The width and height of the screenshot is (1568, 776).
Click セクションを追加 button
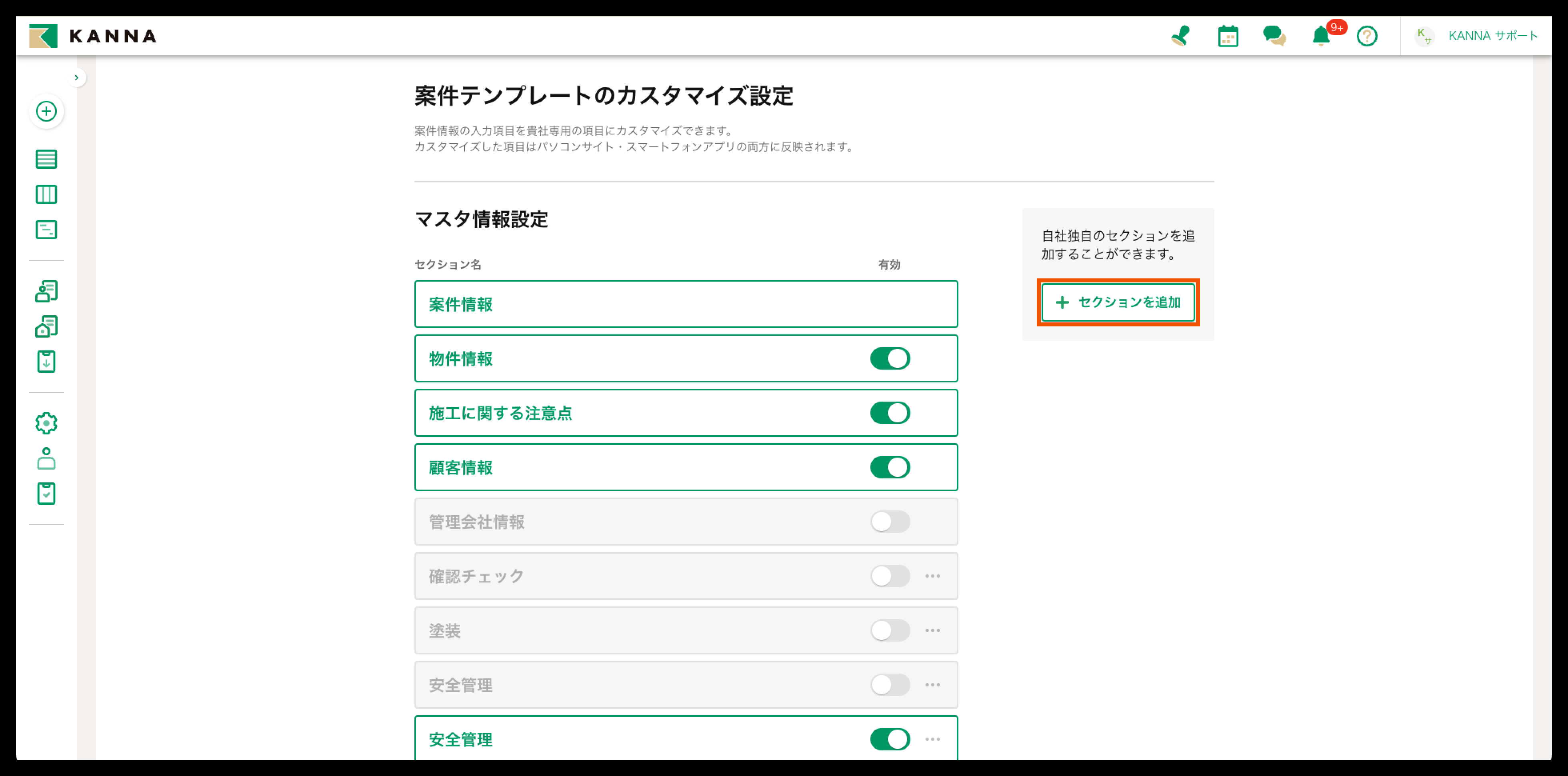coord(1118,302)
